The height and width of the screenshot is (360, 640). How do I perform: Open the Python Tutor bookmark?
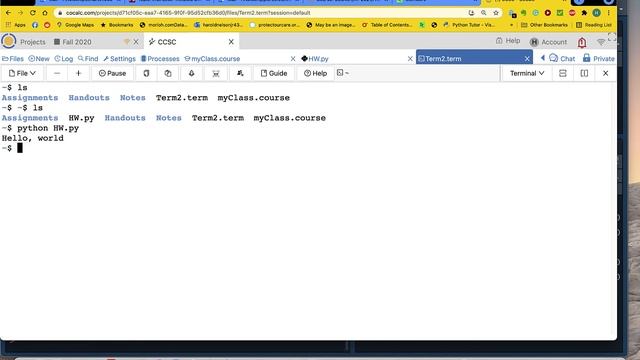point(469,25)
